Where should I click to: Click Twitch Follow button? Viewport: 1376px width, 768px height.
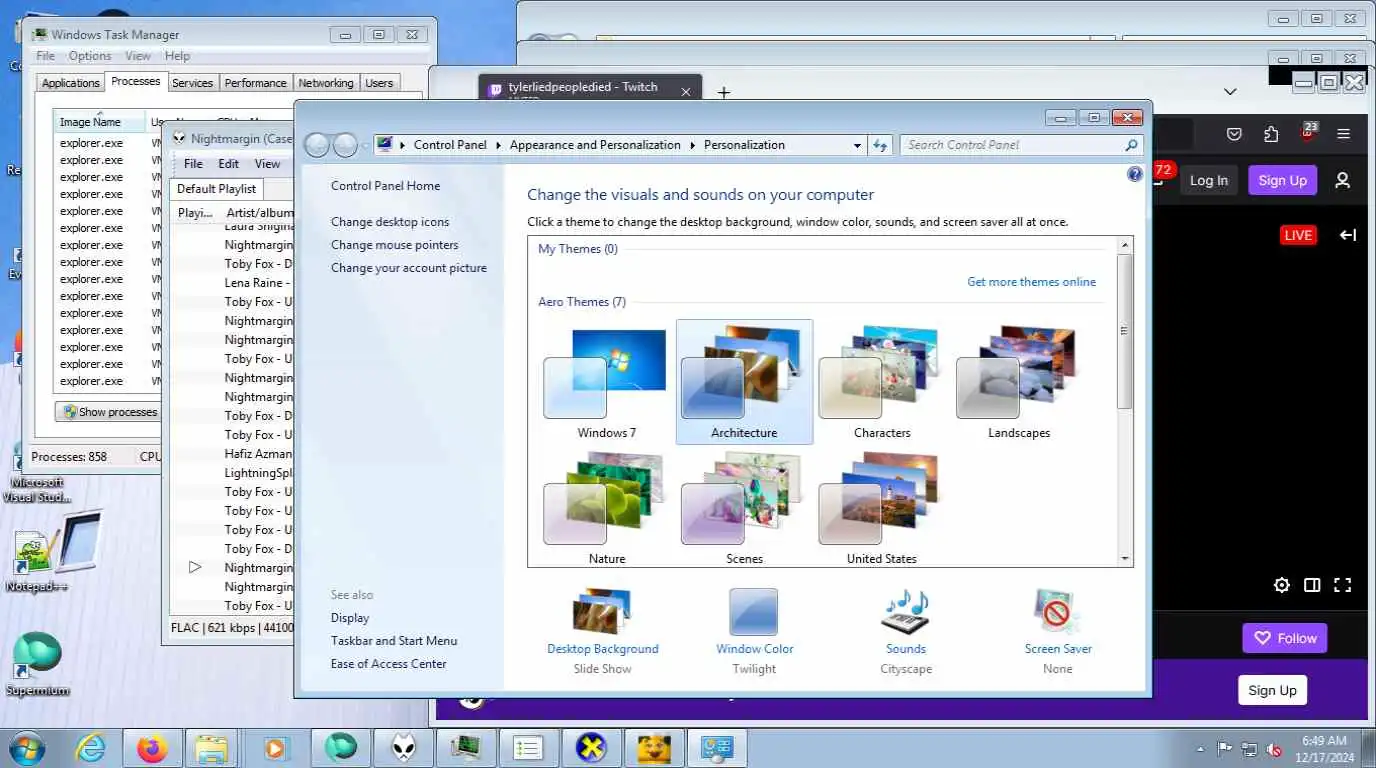(1286, 638)
